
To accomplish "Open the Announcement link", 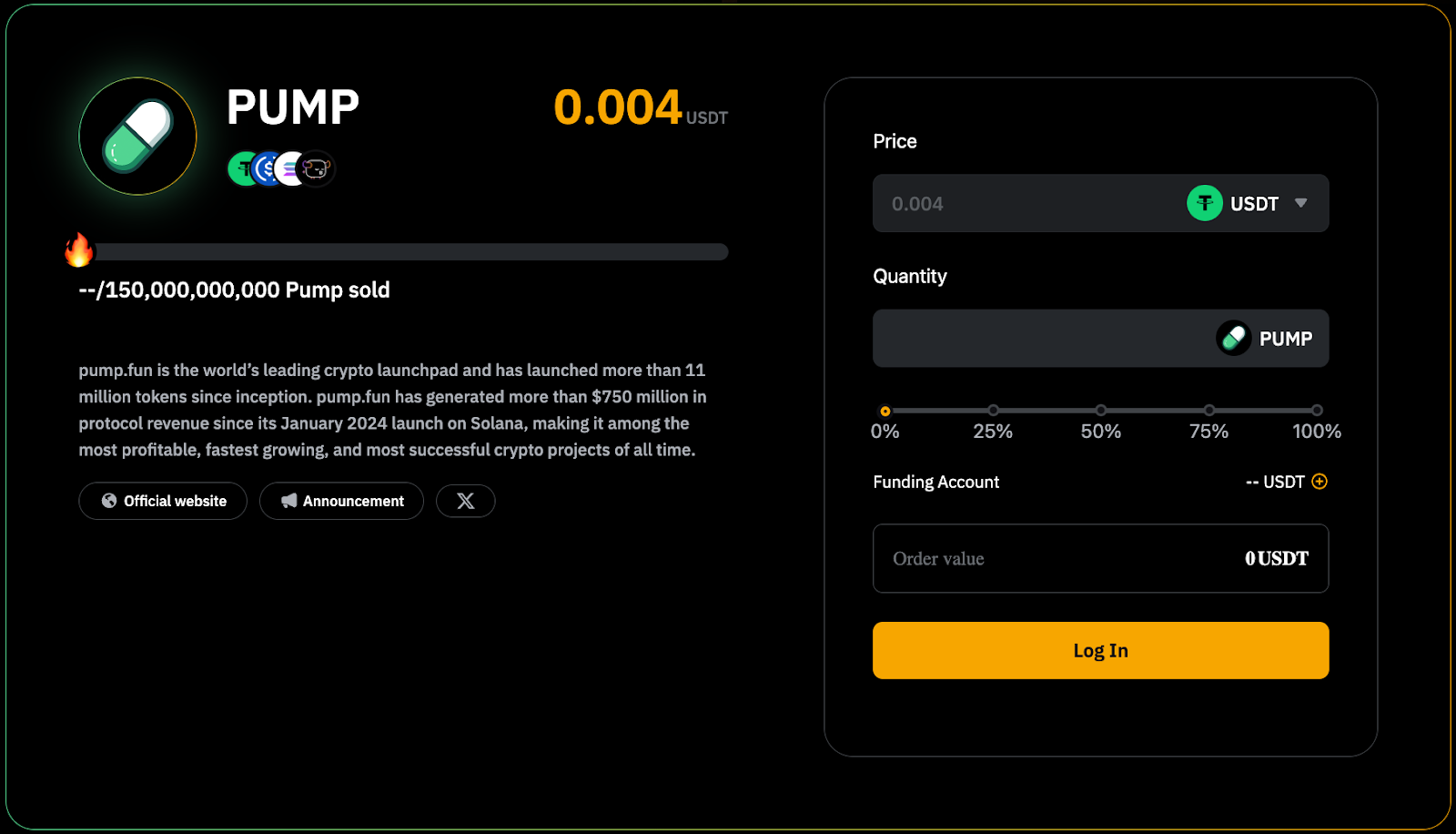I will [x=341, y=501].
